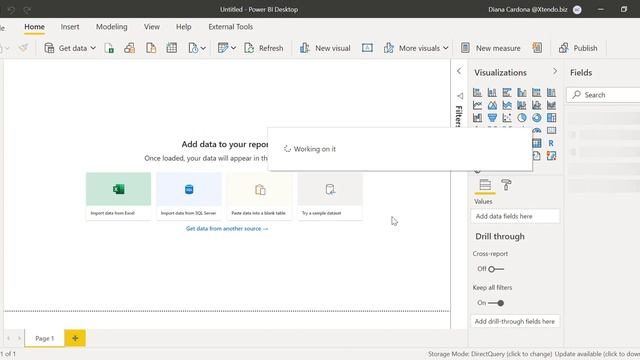Click the Publish button
Screen dimensions: 640x360
pyautogui.click(x=578, y=48)
